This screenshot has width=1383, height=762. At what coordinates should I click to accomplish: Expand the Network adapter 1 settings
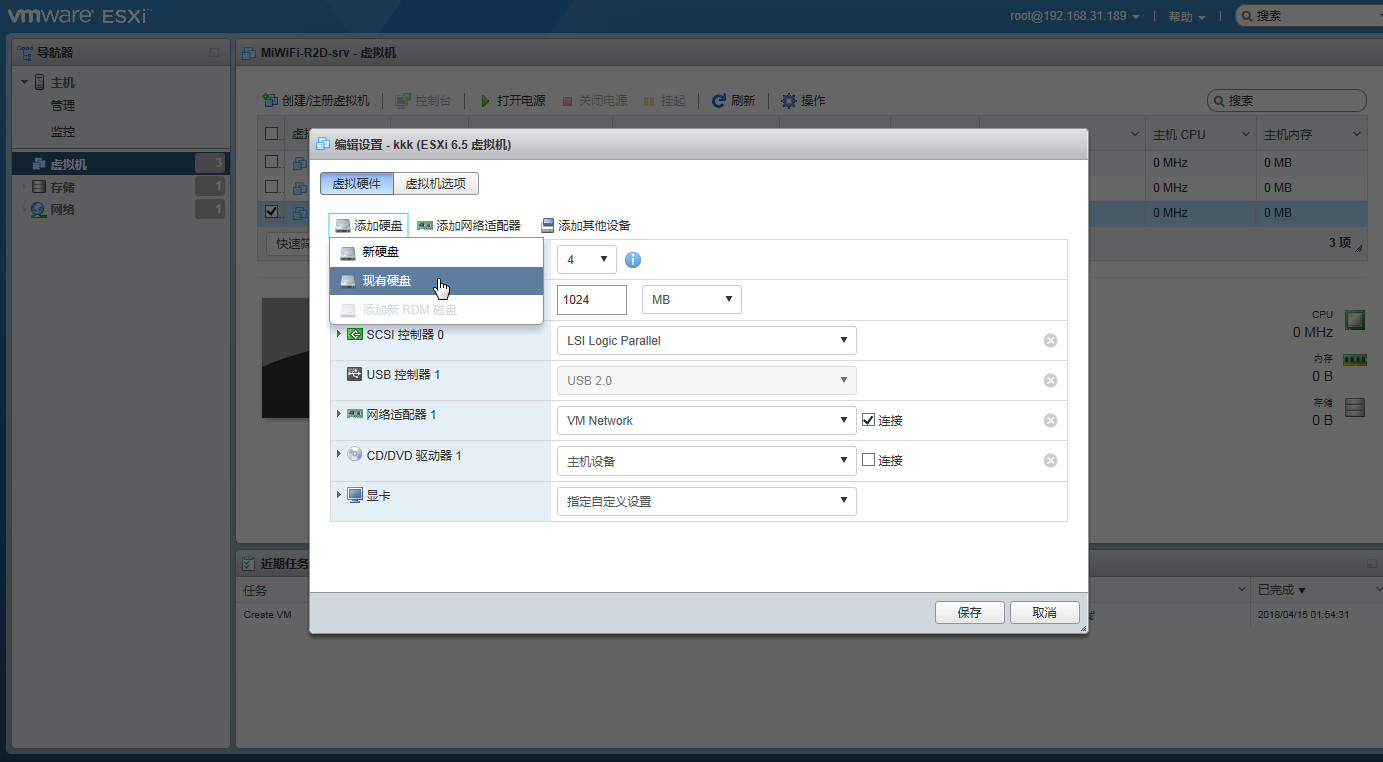[339, 414]
